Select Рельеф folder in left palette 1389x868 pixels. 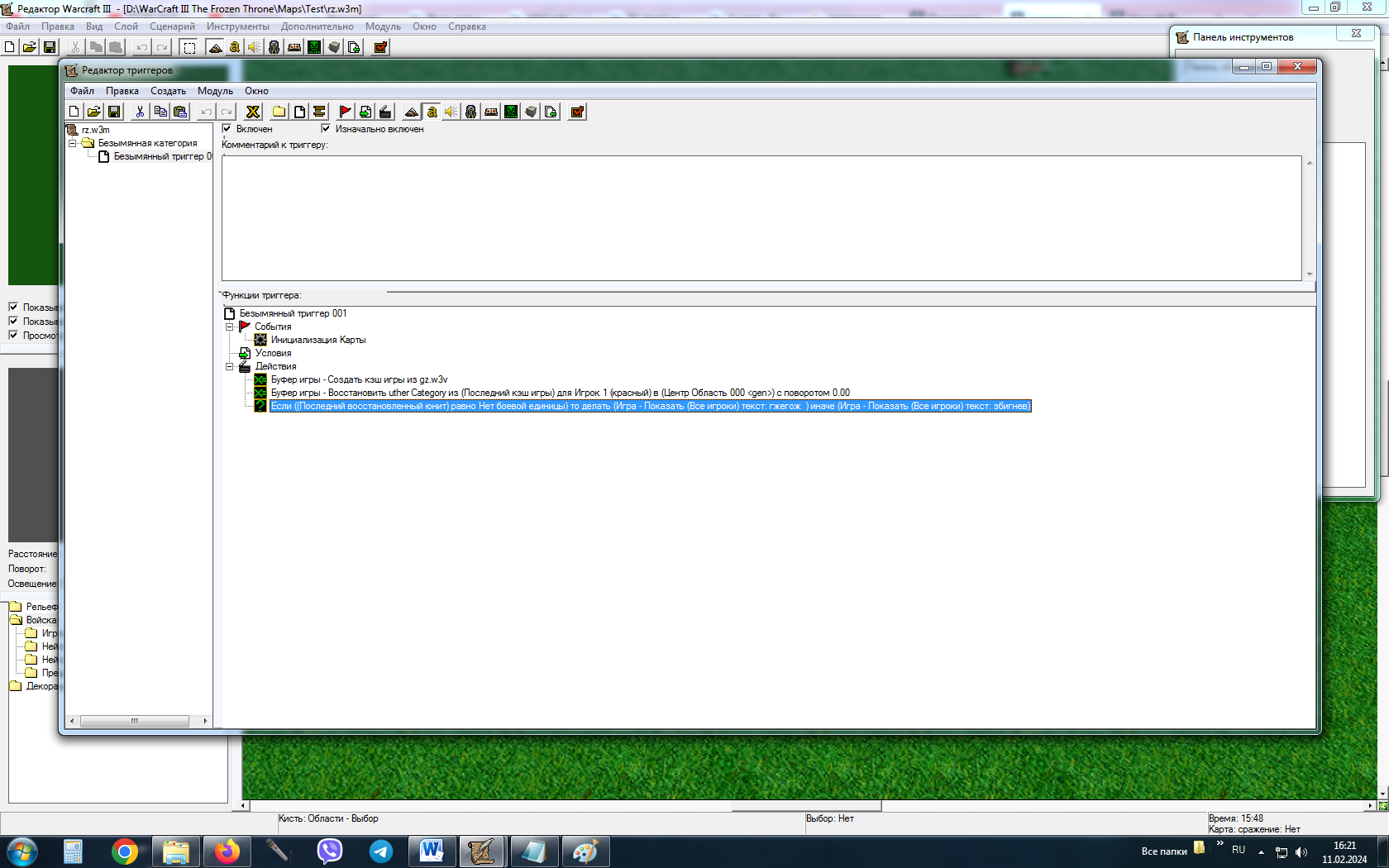[x=41, y=607]
